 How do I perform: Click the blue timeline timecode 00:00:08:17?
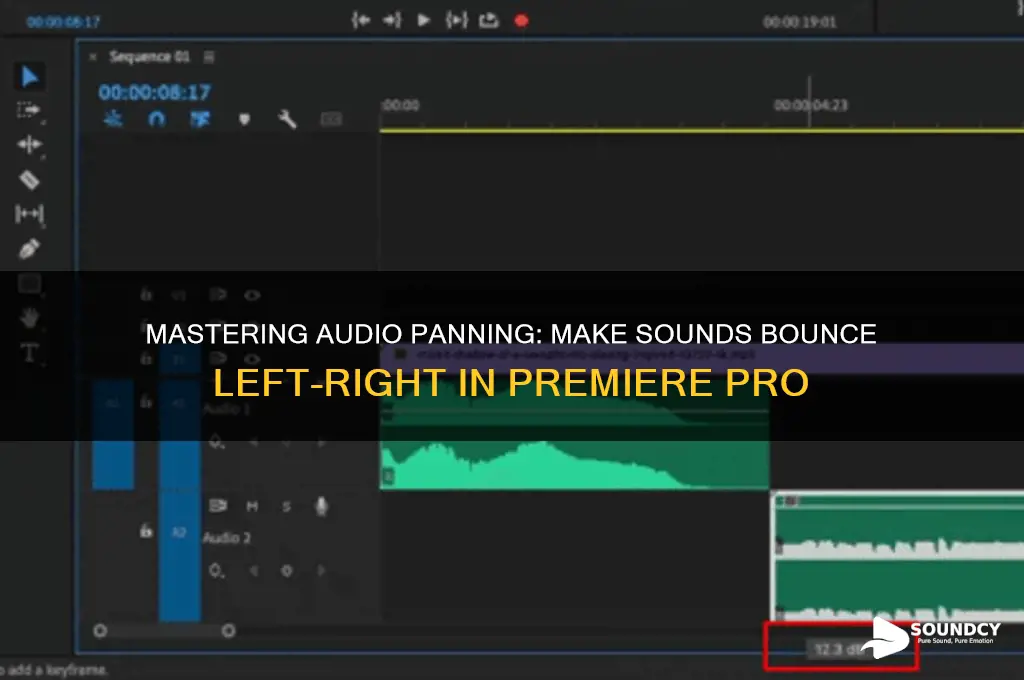point(155,92)
